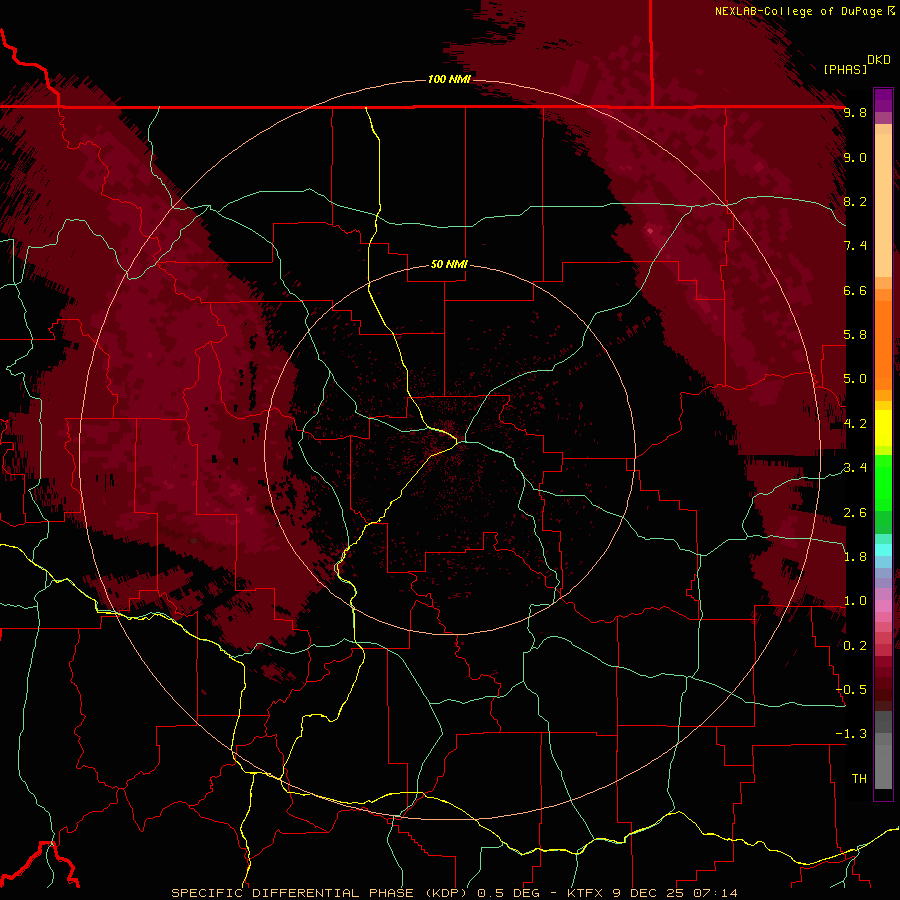Click the 7.4 value on color scale
The height and width of the screenshot is (900, 900).
click(x=855, y=246)
